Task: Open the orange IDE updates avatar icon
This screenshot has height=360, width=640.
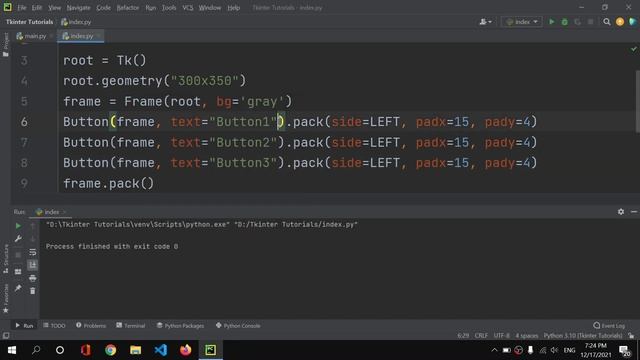Action: click(x=620, y=22)
